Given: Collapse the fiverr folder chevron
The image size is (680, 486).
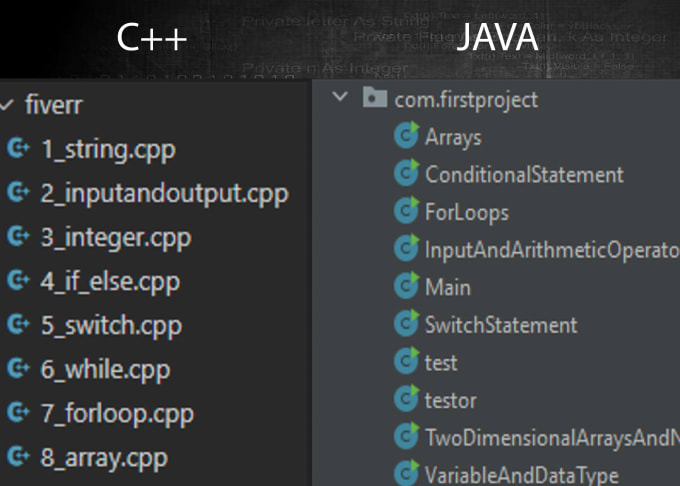Looking at the screenshot, I should pos(7,104).
